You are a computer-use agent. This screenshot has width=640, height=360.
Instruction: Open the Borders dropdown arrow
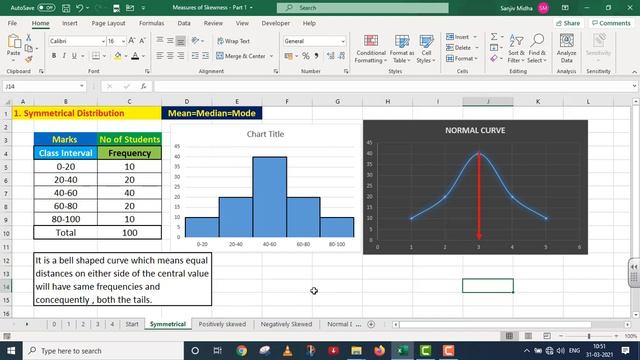[104, 56]
